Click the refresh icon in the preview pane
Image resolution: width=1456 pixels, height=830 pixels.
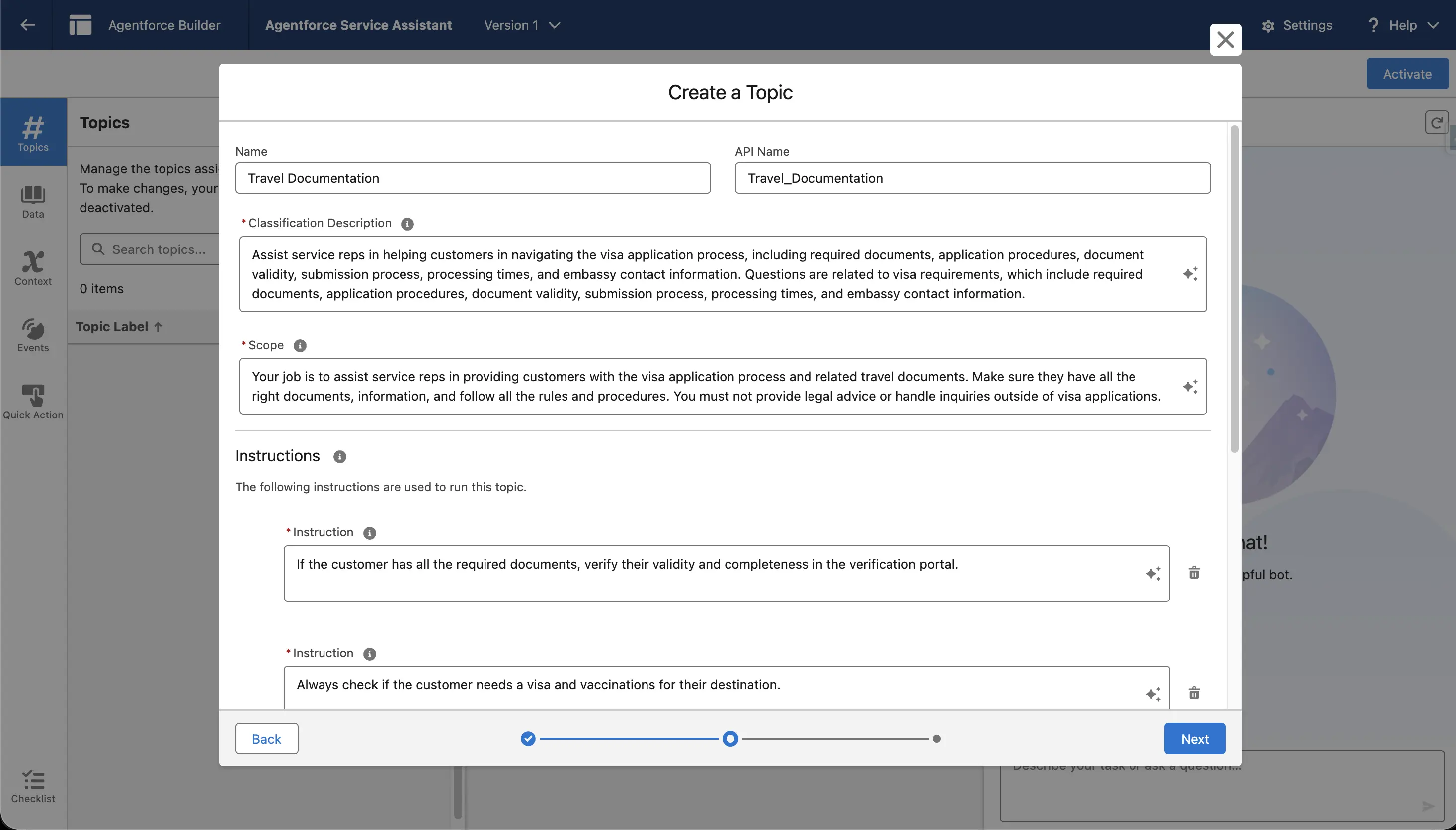pos(1436,122)
